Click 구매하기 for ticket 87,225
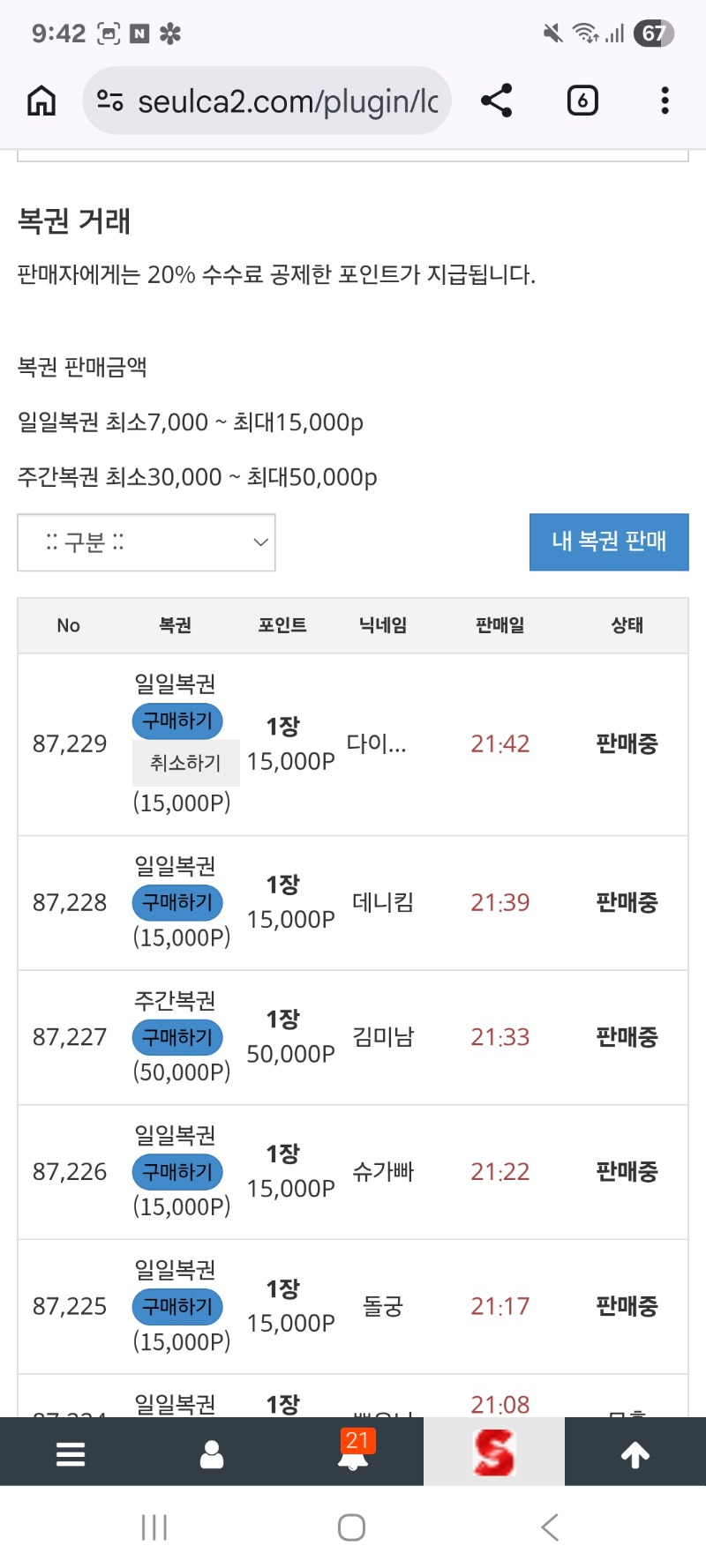Viewport: 706px width, 1568px height. click(177, 1306)
